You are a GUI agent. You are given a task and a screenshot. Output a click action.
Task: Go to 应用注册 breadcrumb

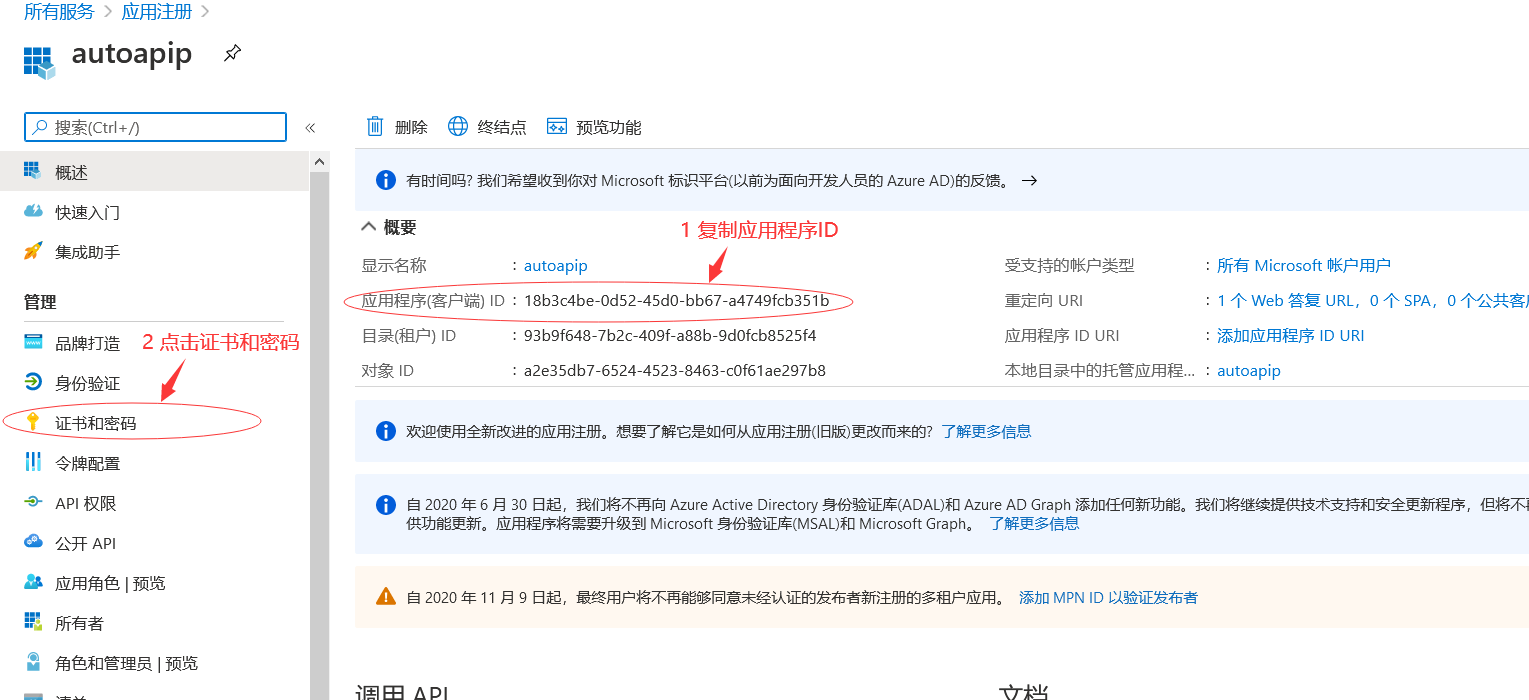(x=157, y=12)
